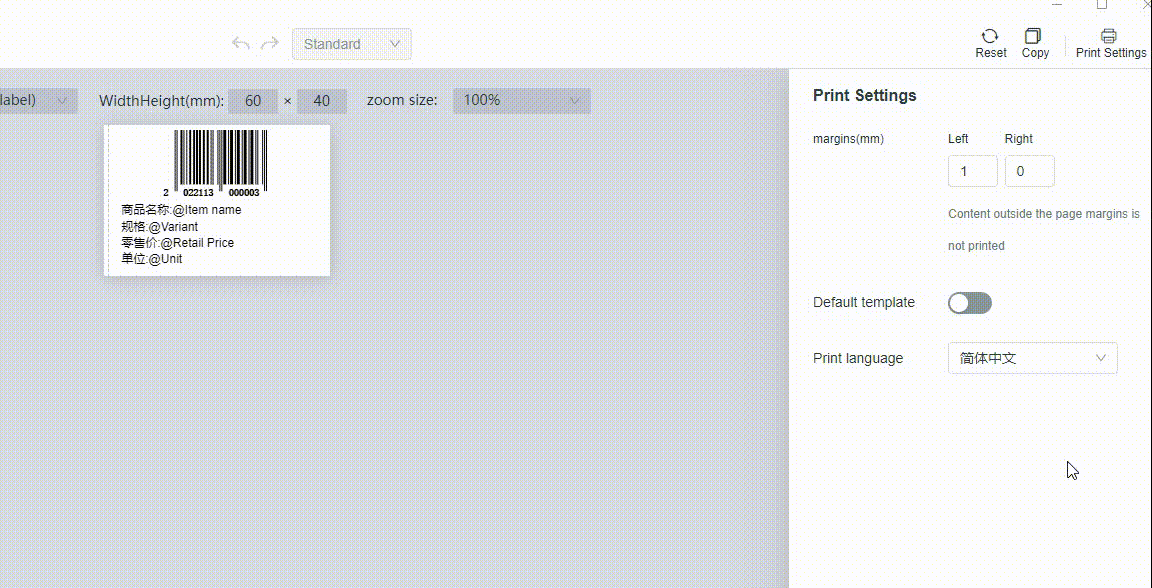Expand the label type dropdown at left edge

pyautogui.click(x=37, y=101)
